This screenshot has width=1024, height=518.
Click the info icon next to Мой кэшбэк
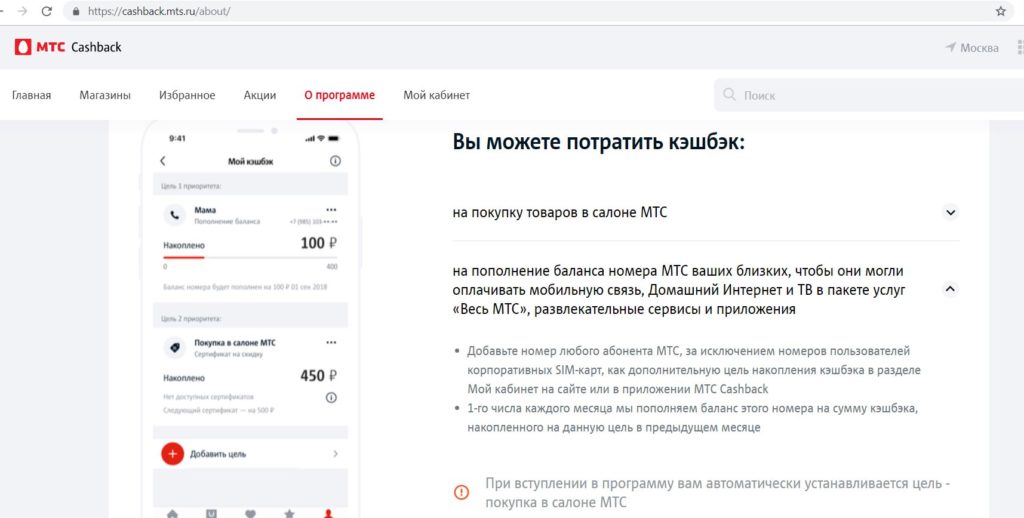[x=335, y=161]
